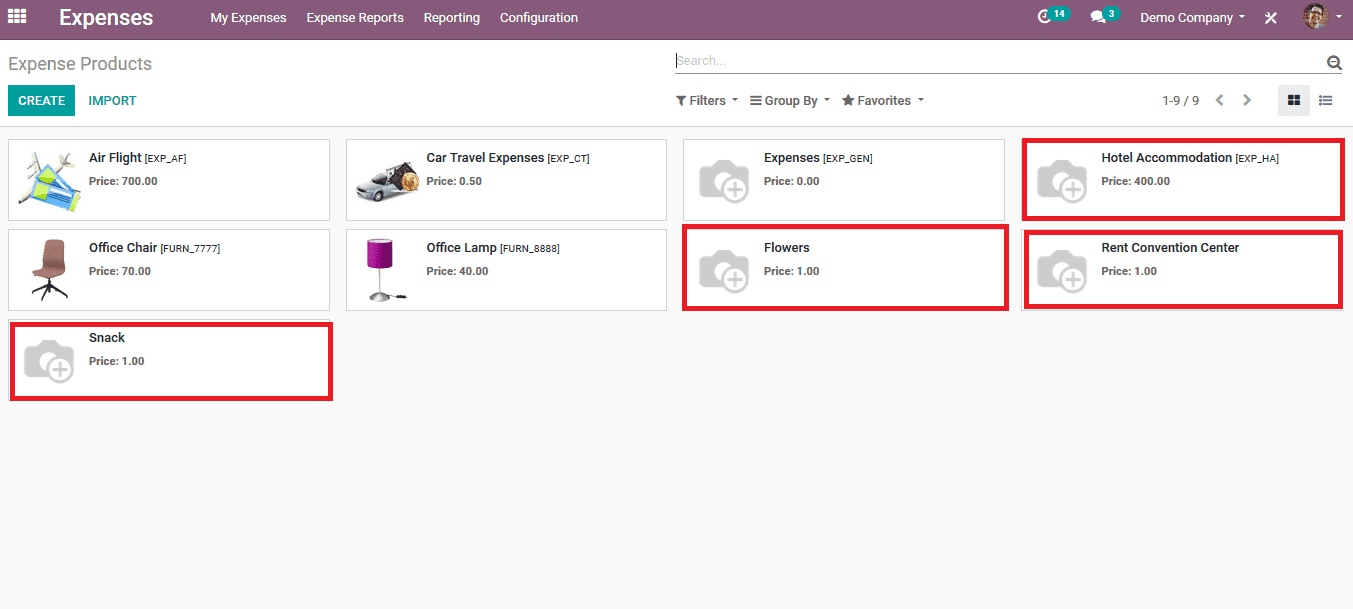Open Rent Convention Center product name

click(x=1170, y=248)
